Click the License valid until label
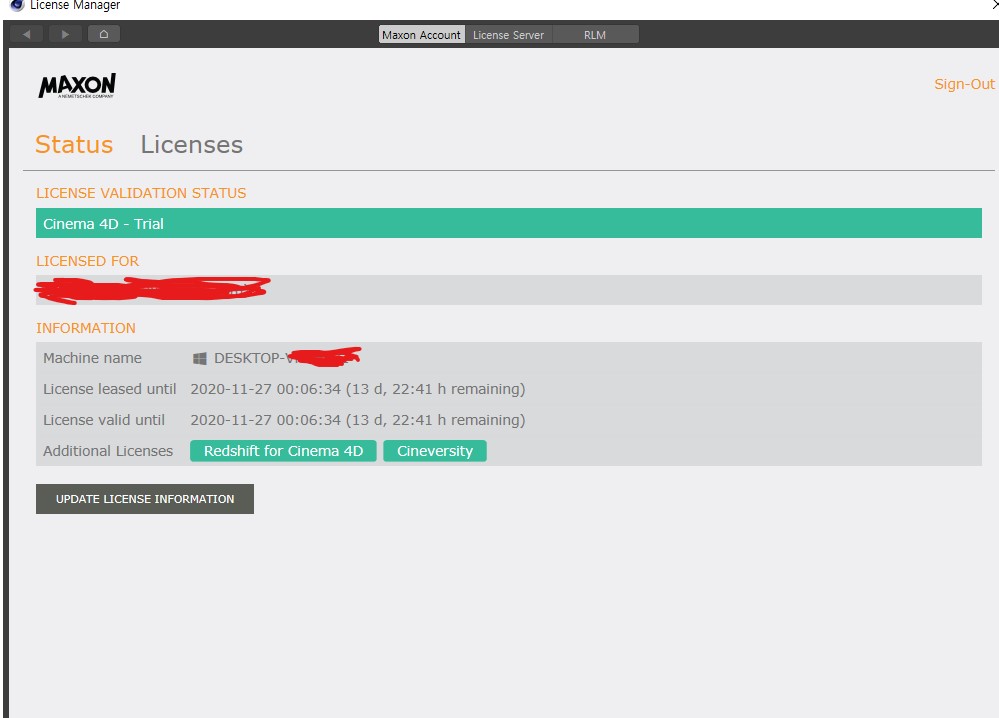The width and height of the screenshot is (999, 718). 104,420
